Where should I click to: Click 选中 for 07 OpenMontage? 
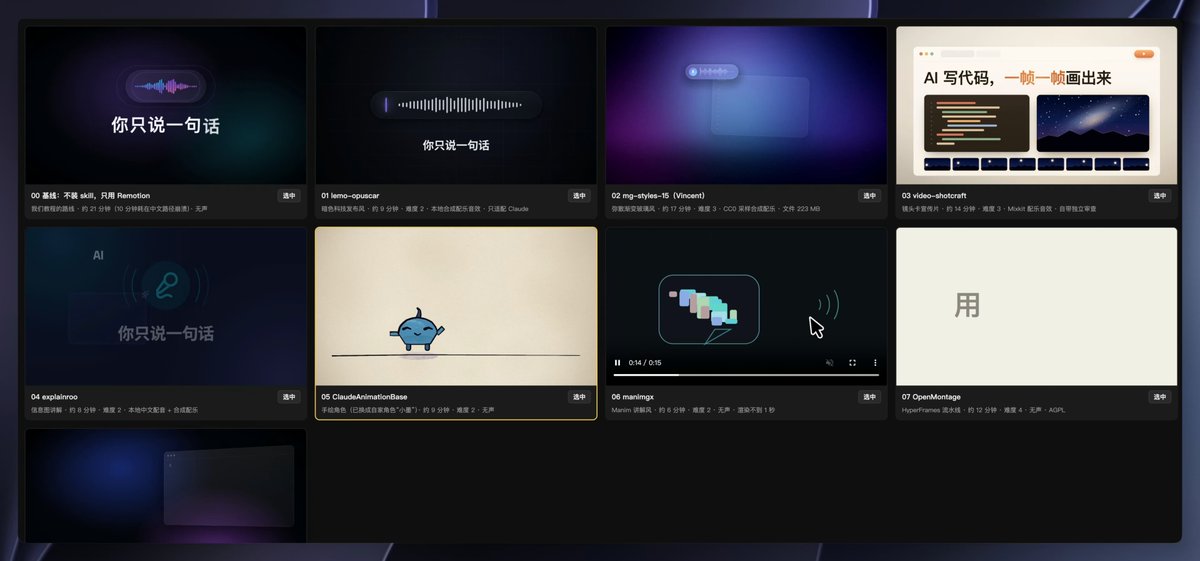(1160, 397)
